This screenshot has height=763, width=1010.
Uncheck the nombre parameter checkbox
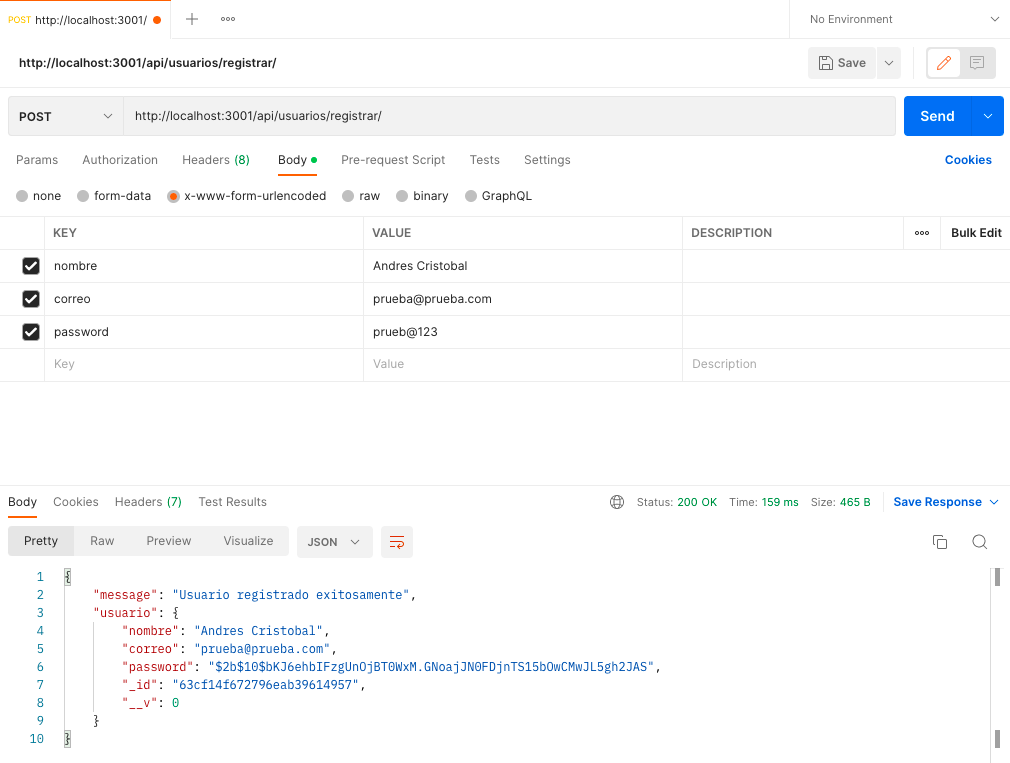pos(31,266)
